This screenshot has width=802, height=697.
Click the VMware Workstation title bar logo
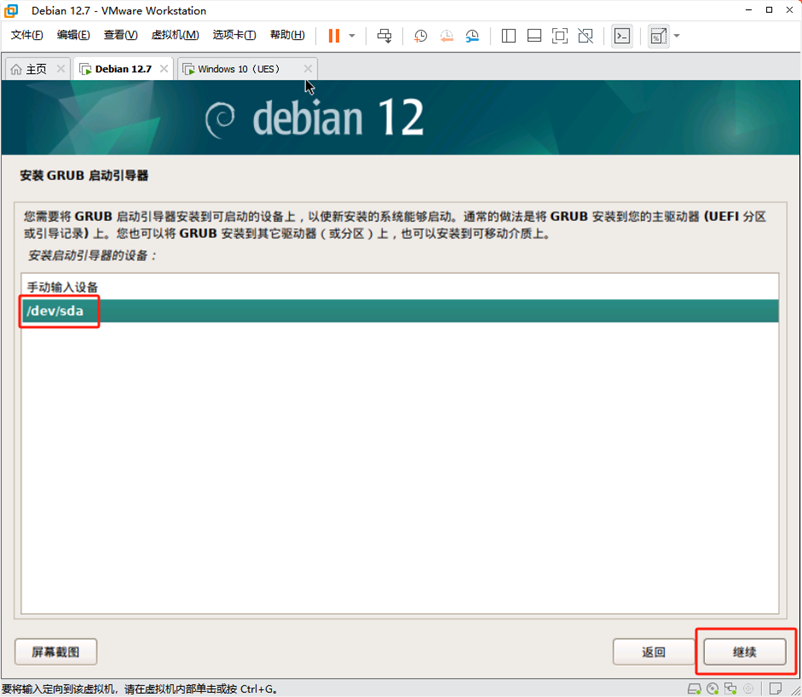tap(11, 11)
